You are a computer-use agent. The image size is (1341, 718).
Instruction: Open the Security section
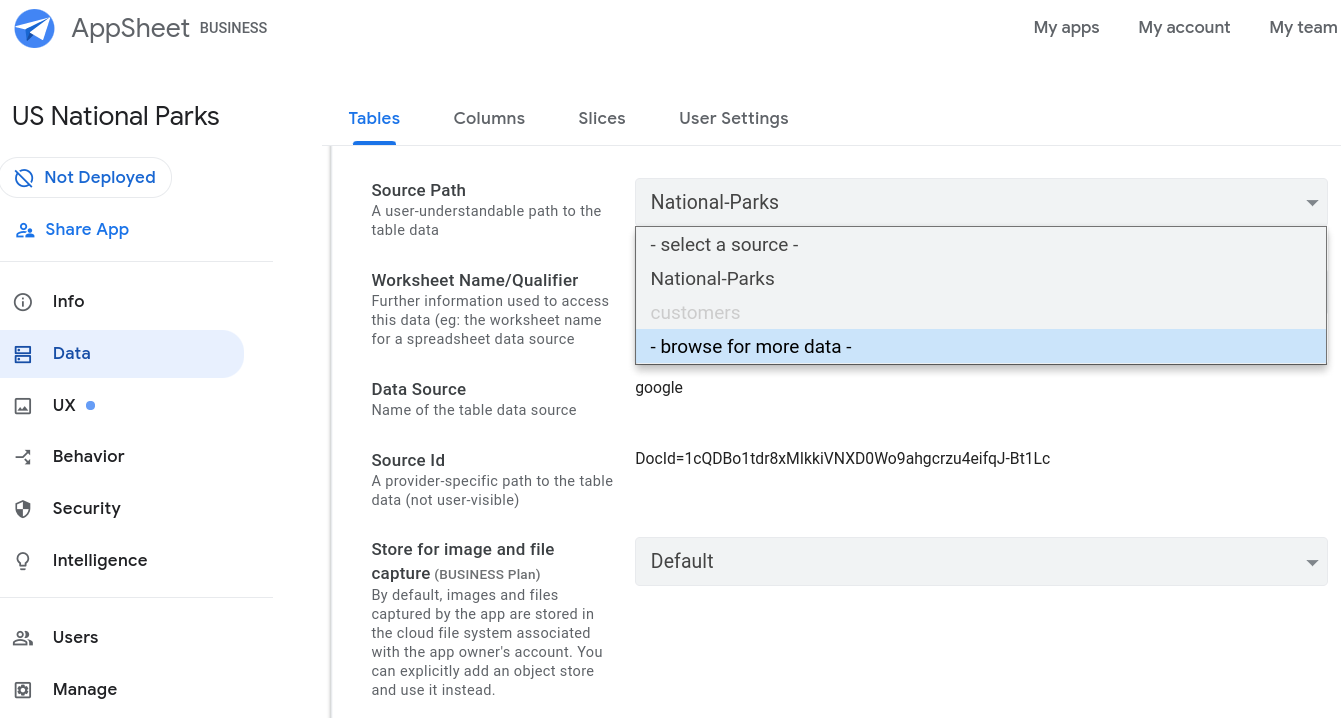click(86, 508)
